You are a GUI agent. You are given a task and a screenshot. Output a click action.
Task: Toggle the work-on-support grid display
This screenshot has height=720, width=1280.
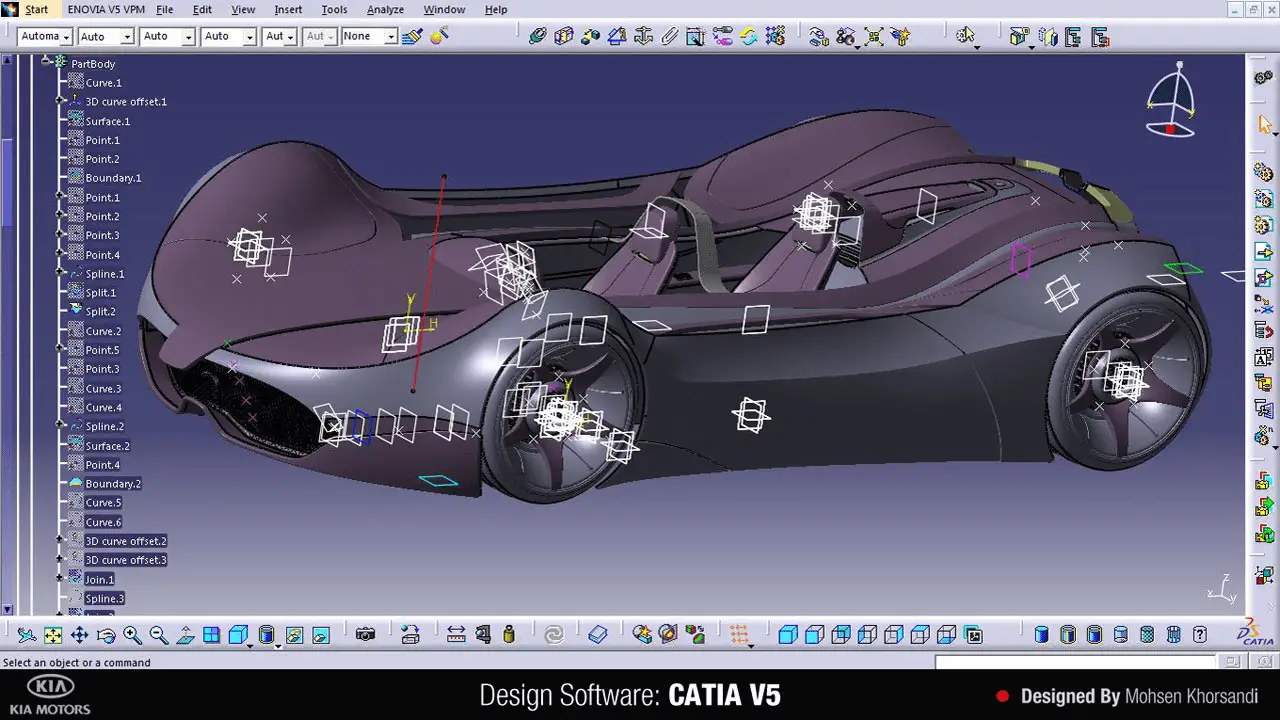tap(738, 634)
